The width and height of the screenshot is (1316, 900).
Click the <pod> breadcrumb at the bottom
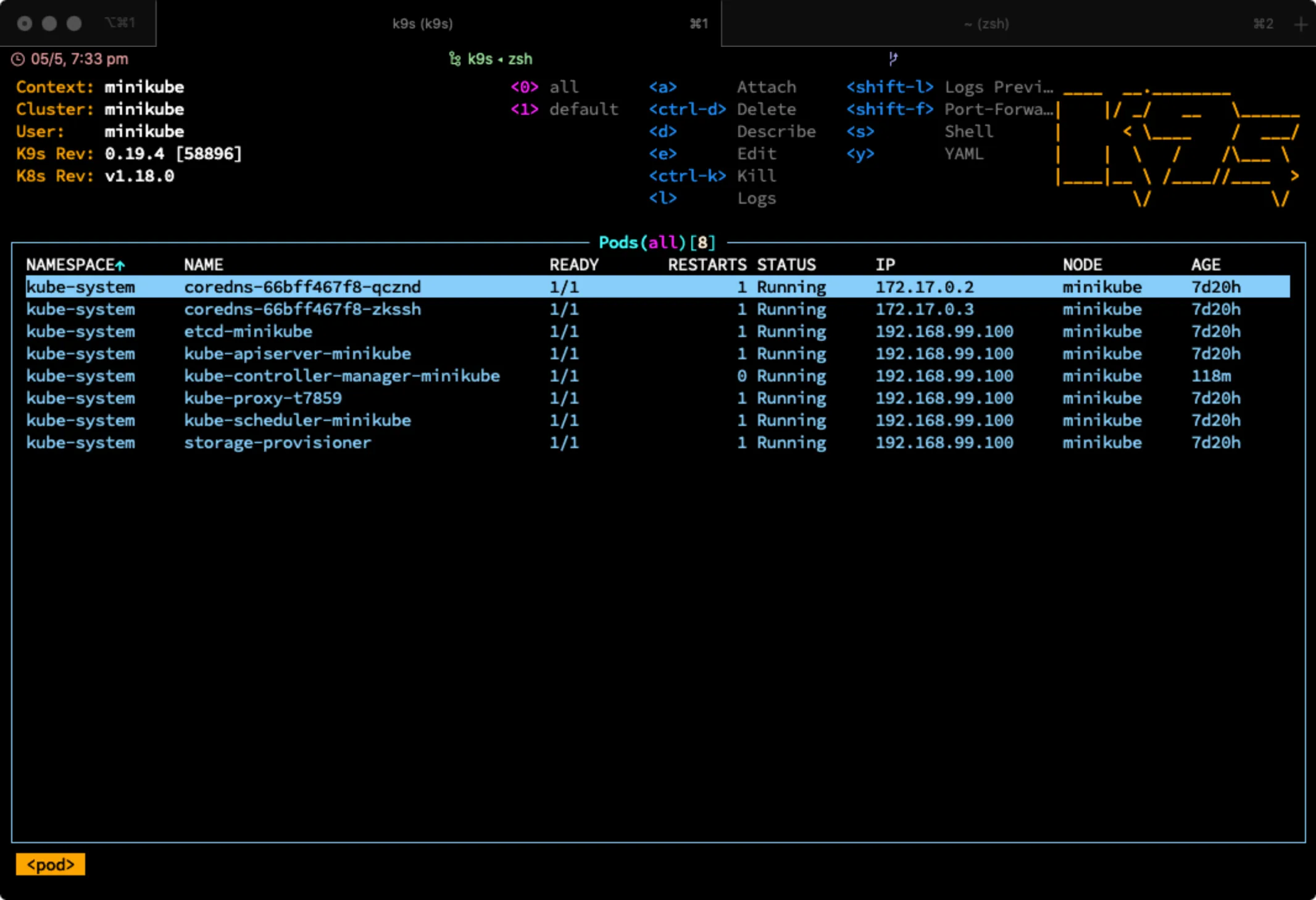pyautogui.click(x=51, y=865)
